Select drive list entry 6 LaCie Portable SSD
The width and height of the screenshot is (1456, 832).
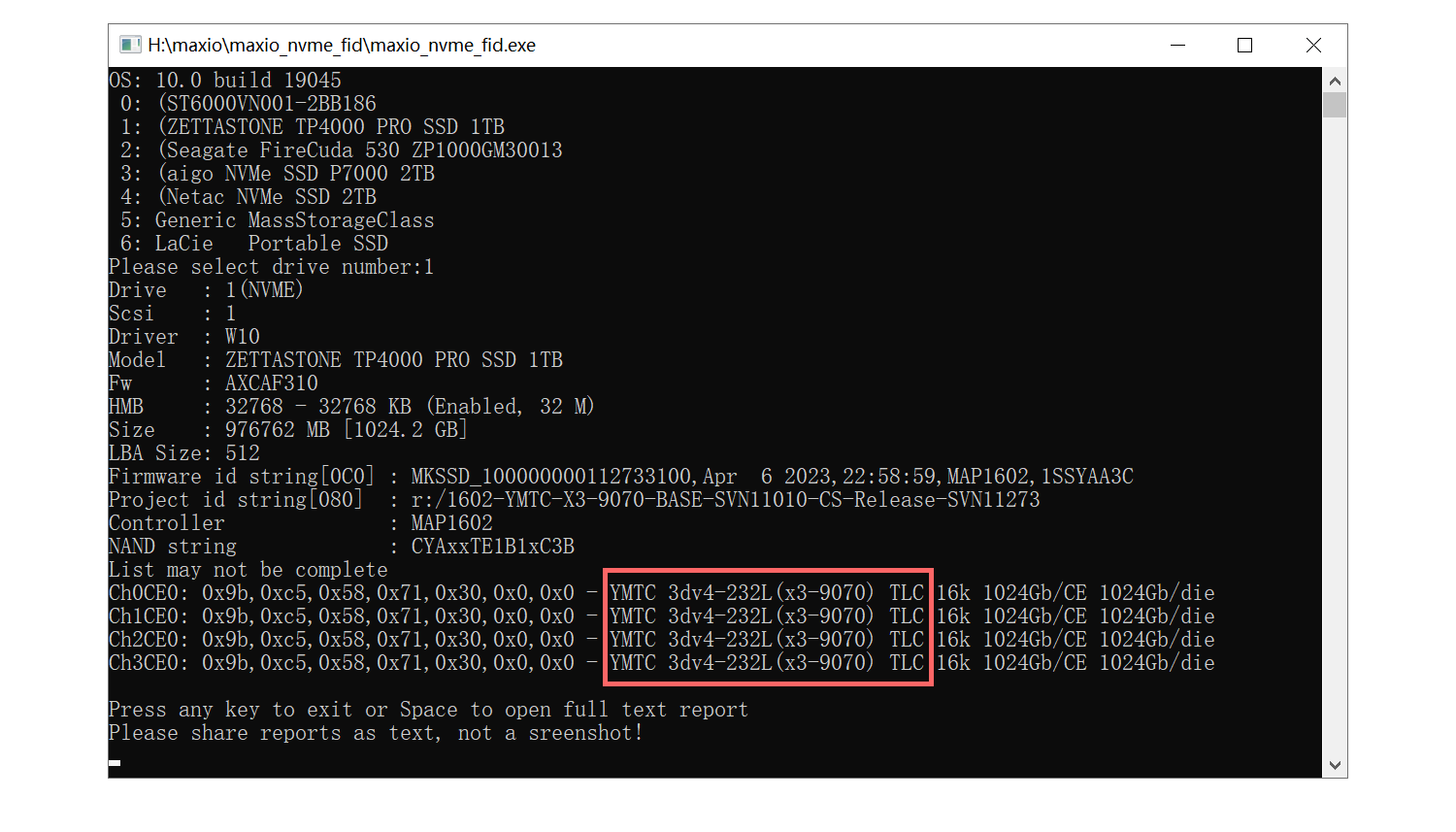point(254,244)
